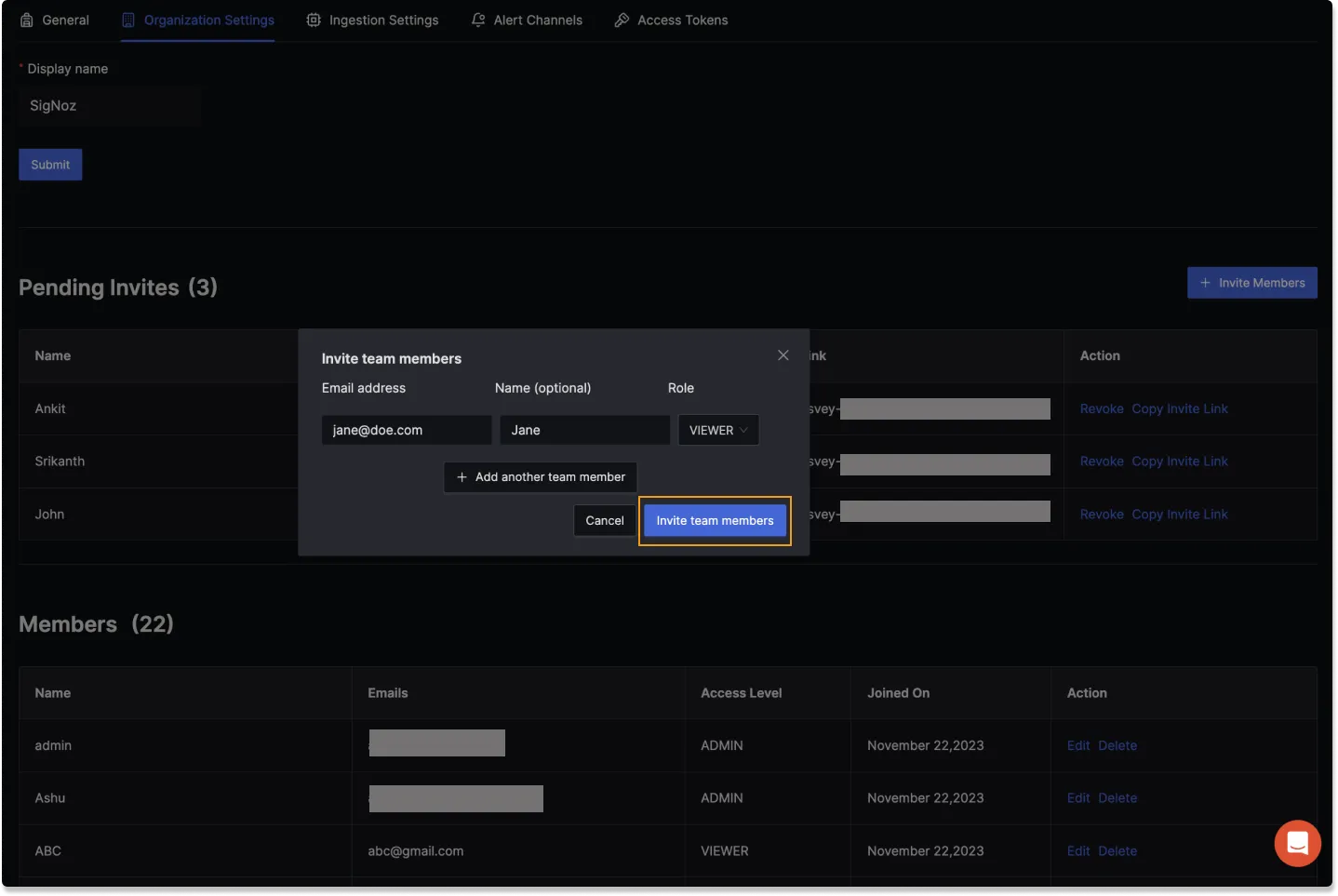1338x896 pixels.
Task: Switch to Organization Settings tab
Action: coord(197,20)
